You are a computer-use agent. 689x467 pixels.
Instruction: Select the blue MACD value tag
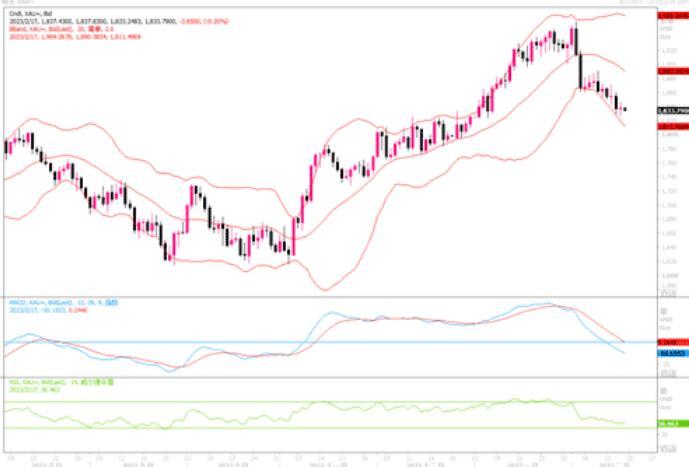click(671, 354)
